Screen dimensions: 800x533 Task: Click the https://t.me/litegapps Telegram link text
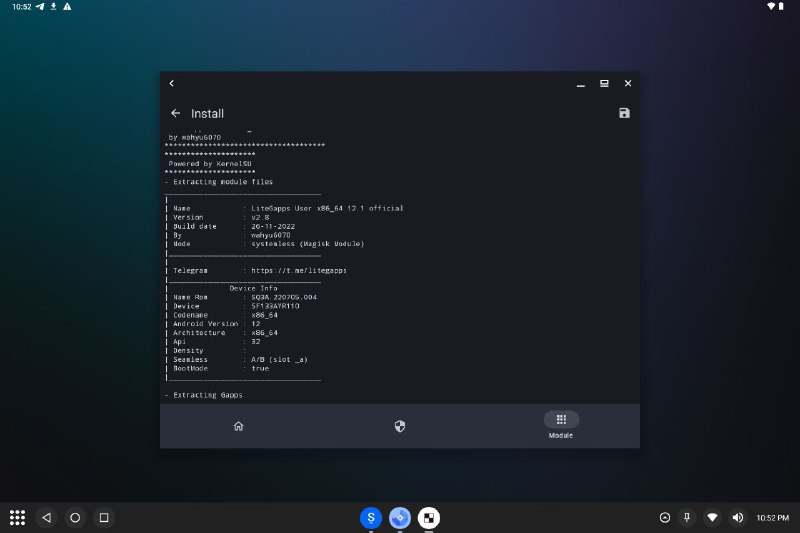tap(299, 270)
